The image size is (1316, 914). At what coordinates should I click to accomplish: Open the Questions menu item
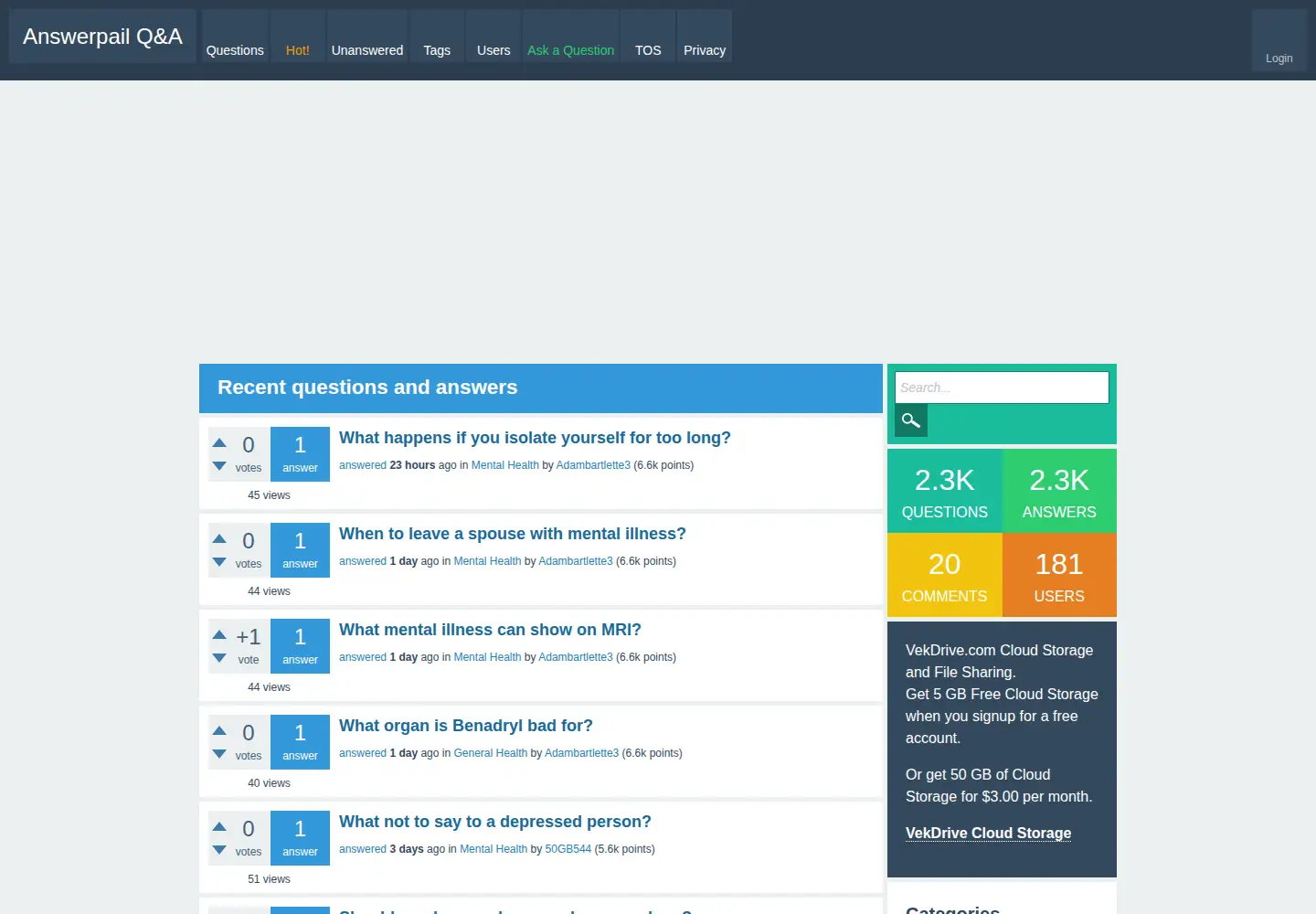[x=235, y=37]
